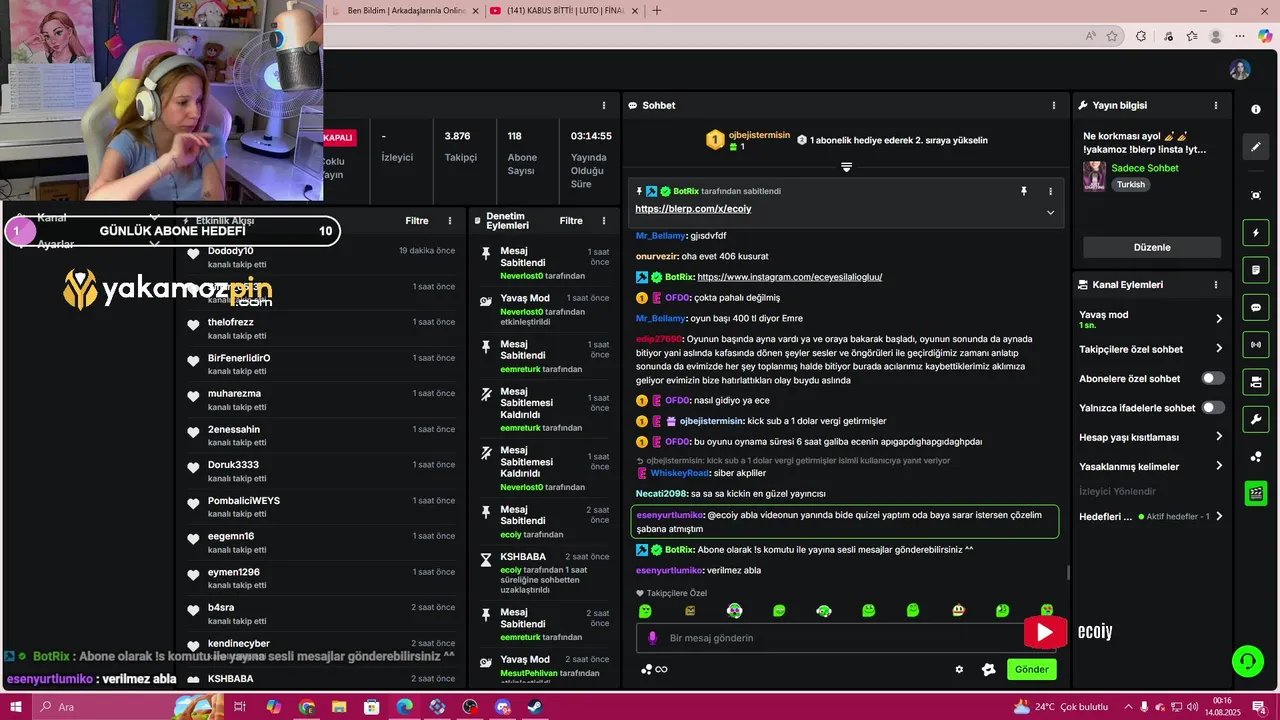Image resolution: width=1280 pixels, height=720 pixels.
Task: Expand Hesap yaşı kısıtlaması arrow
Action: [1218, 437]
